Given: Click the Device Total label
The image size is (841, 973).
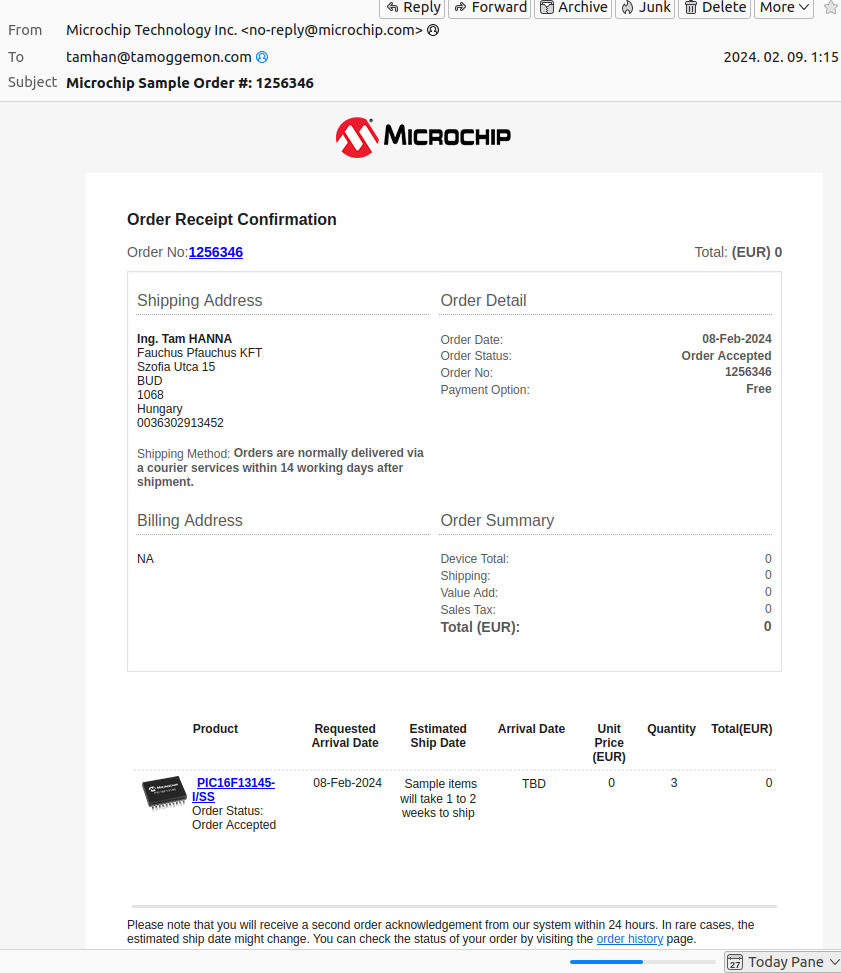Looking at the screenshot, I should pyautogui.click(x=475, y=559).
